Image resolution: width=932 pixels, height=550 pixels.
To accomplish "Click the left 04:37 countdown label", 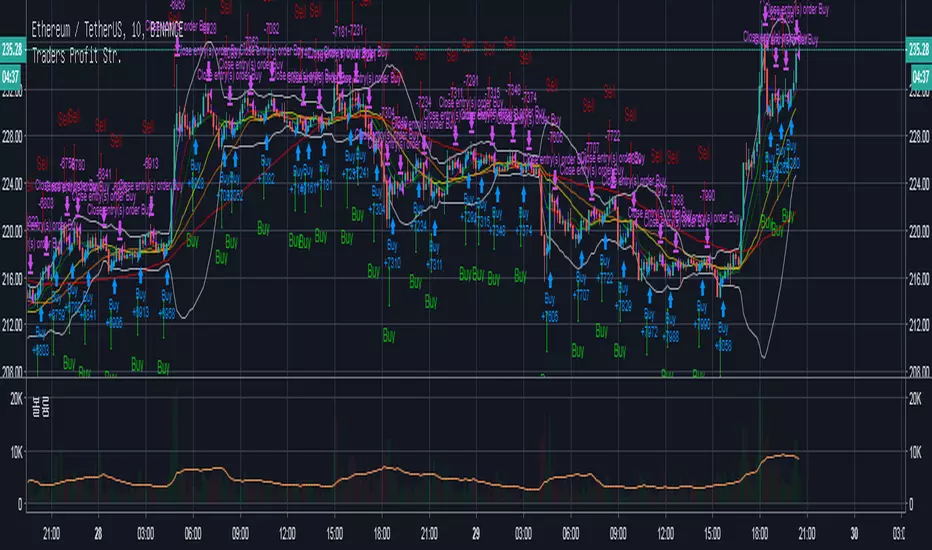I will pyautogui.click(x=11, y=76).
